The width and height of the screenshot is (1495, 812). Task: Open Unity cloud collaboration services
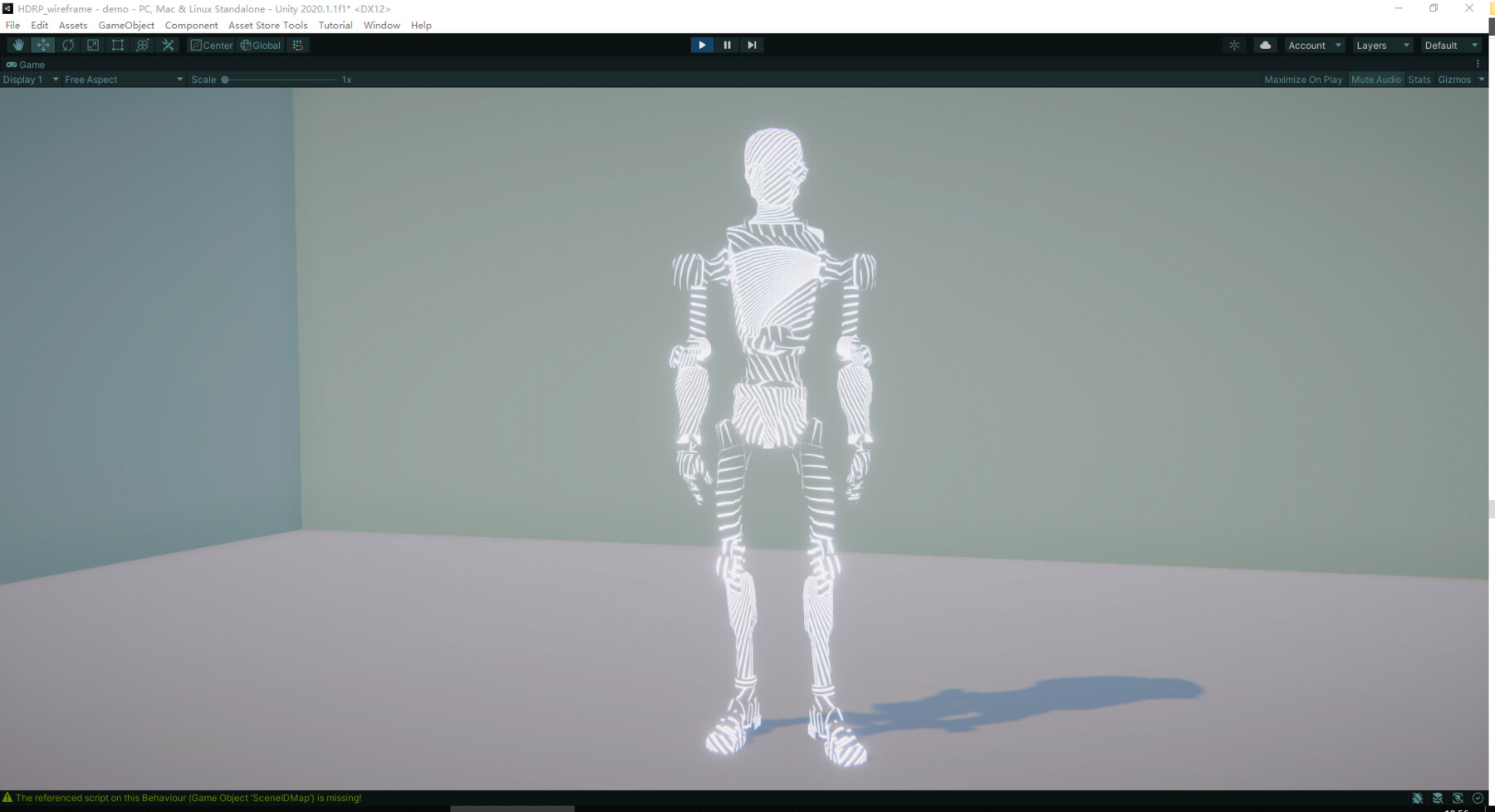pyautogui.click(x=1264, y=45)
